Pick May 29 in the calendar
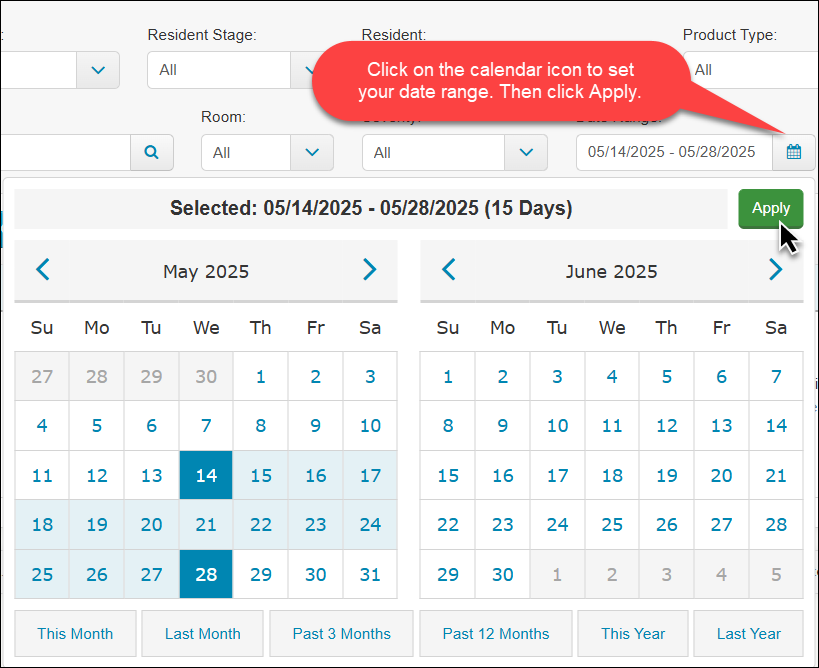This screenshot has width=819, height=668. pyautogui.click(x=261, y=574)
